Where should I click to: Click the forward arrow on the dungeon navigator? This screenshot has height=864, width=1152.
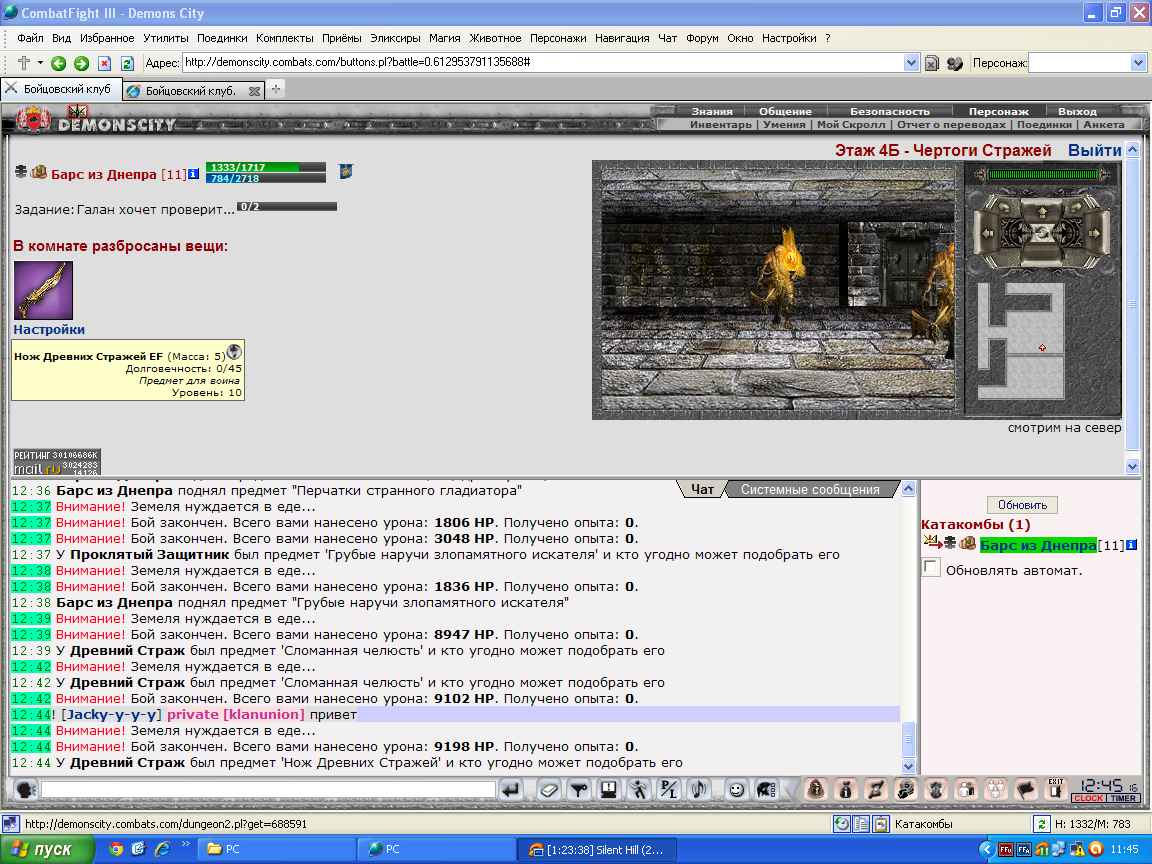click(x=1042, y=212)
